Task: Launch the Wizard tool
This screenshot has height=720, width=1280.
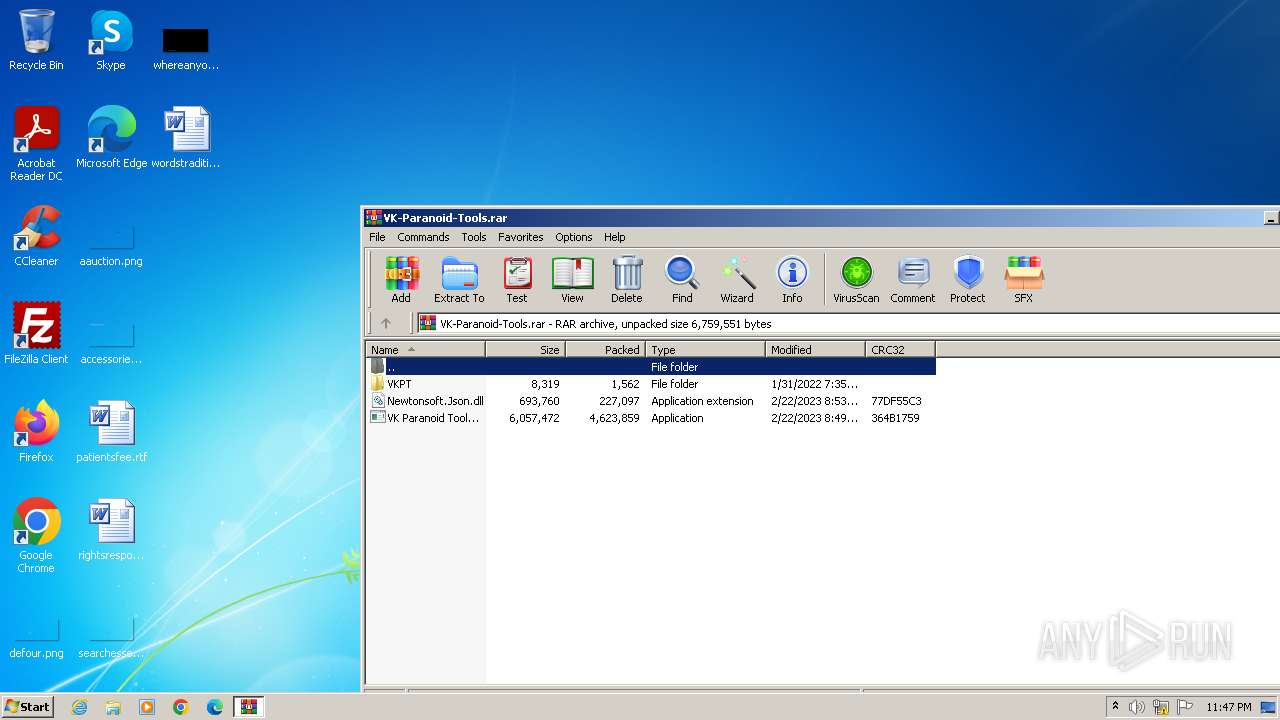Action: 737,279
